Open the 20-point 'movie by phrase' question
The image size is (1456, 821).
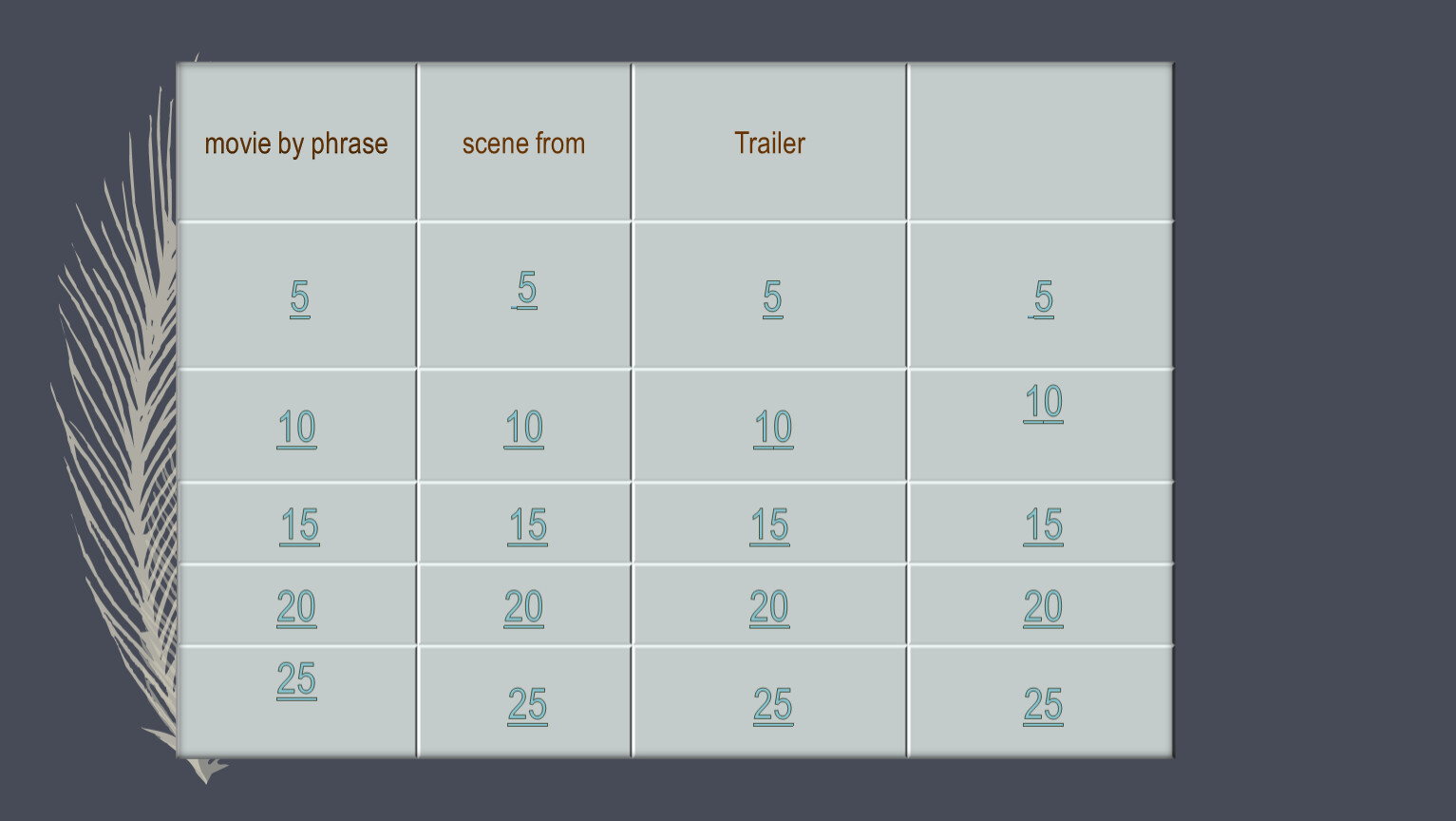coord(296,607)
